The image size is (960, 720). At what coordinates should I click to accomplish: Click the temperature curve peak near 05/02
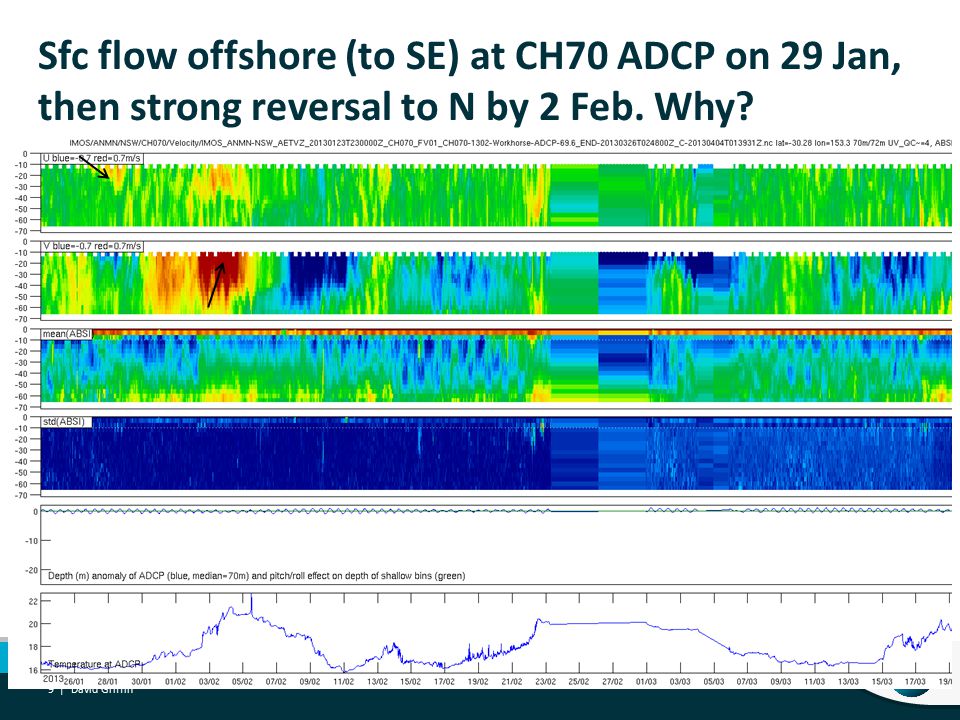click(252, 603)
